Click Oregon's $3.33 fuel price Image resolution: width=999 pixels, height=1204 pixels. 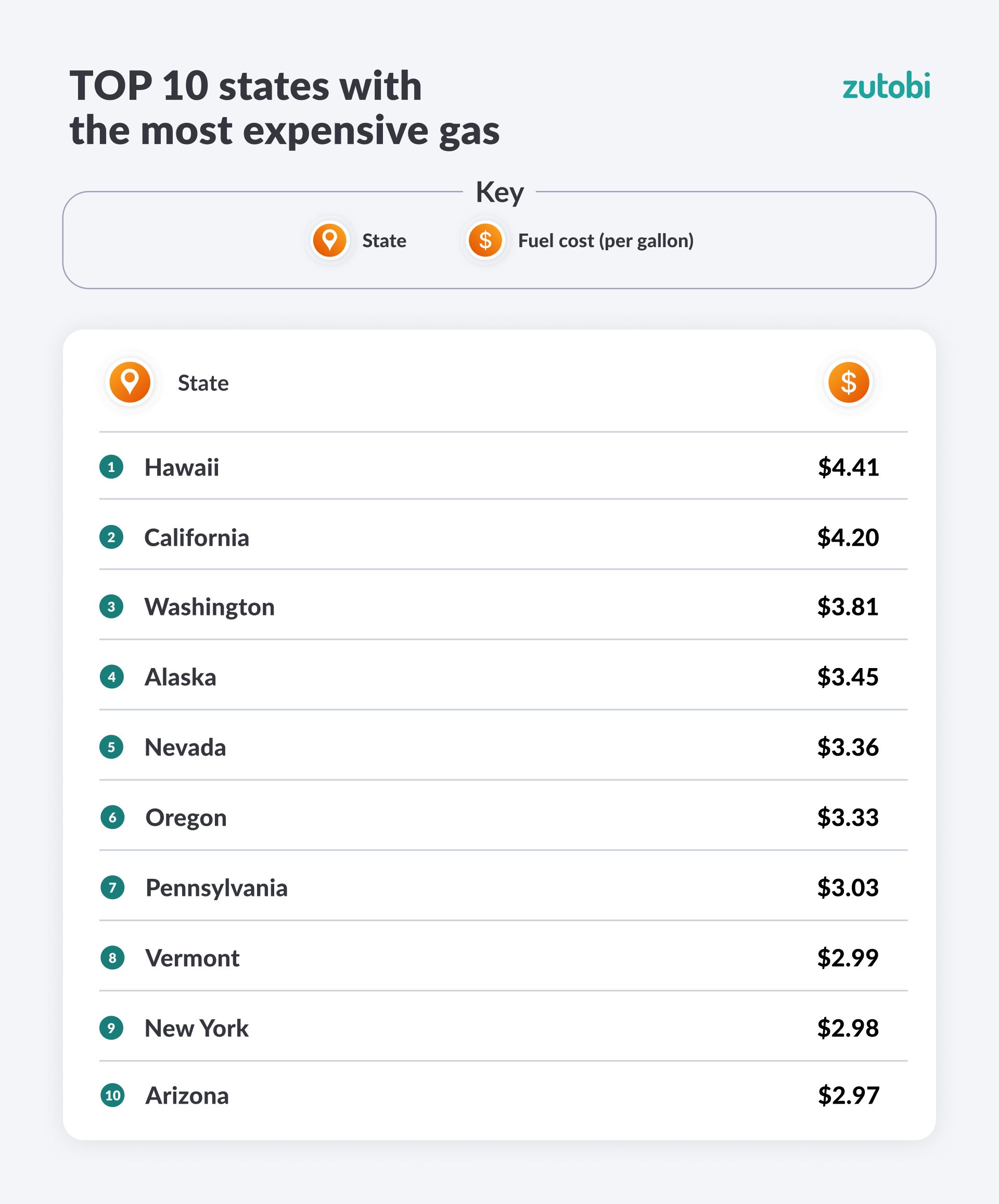click(x=848, y=817)
